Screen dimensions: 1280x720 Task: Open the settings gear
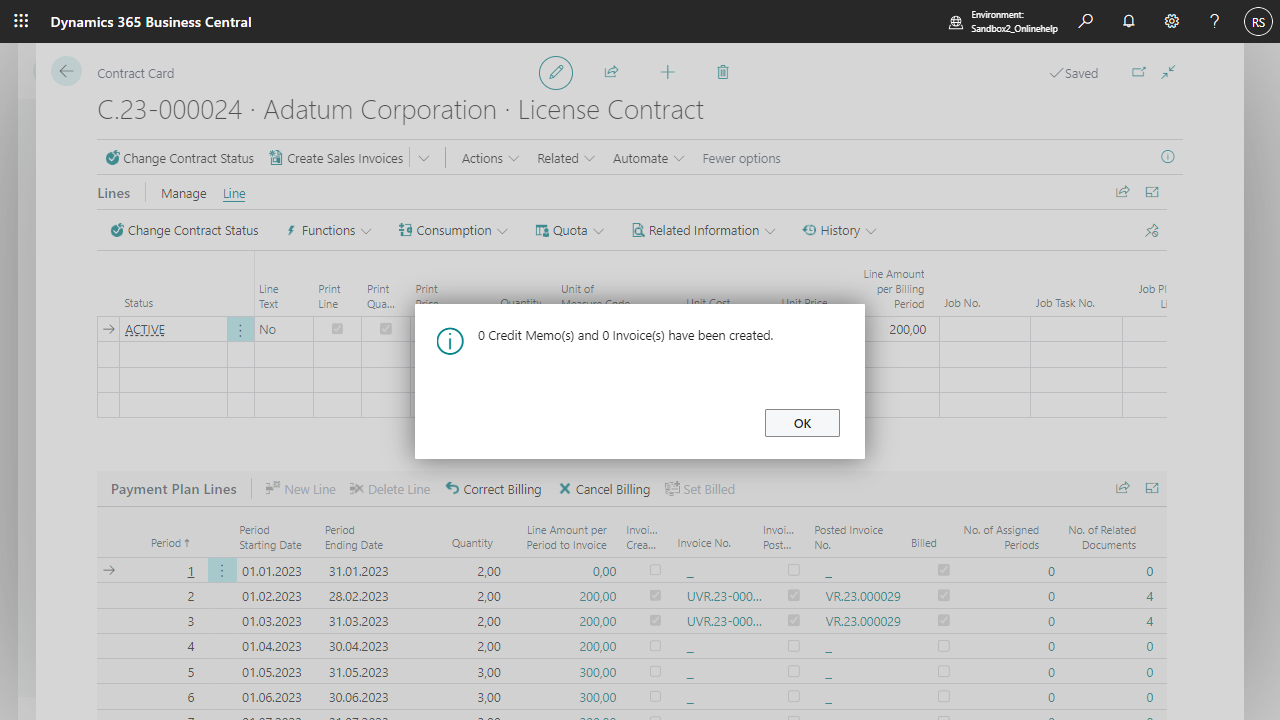point(1172,21)
